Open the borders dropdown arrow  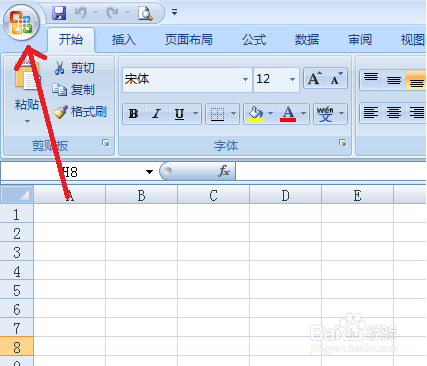pyautogui.click(x=234, y=114)
